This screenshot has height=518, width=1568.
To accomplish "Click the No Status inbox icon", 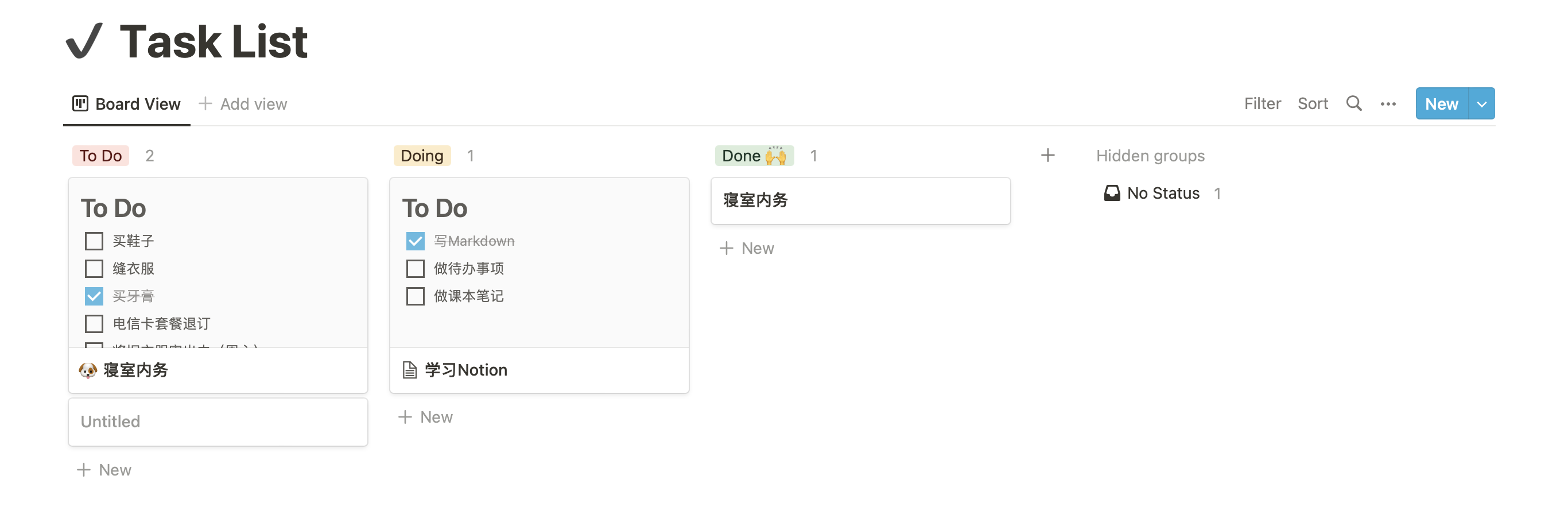I will coord(1112,193).
